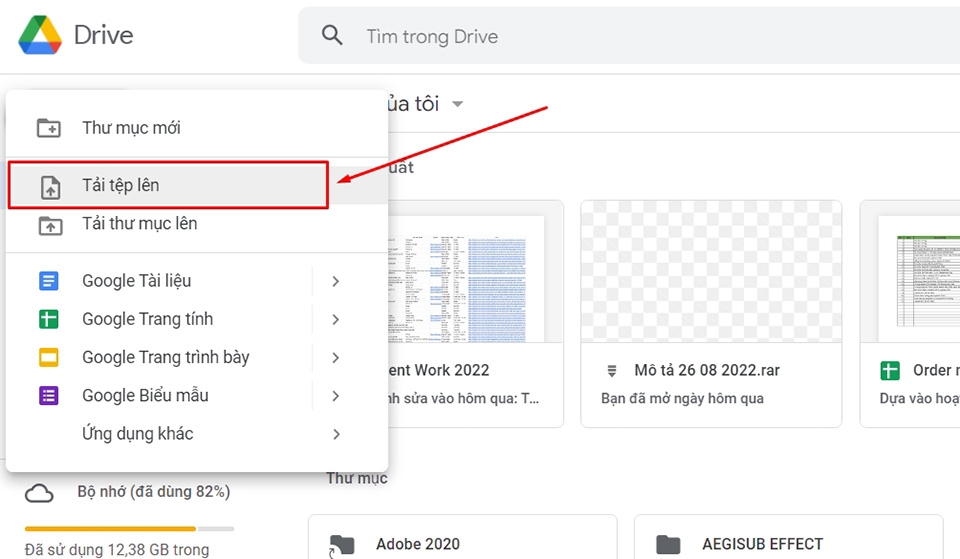Open the "ent Work 2022" spreadsheet thumbnail
Screen dimensions: 960x559
click(x=476, y=271)
